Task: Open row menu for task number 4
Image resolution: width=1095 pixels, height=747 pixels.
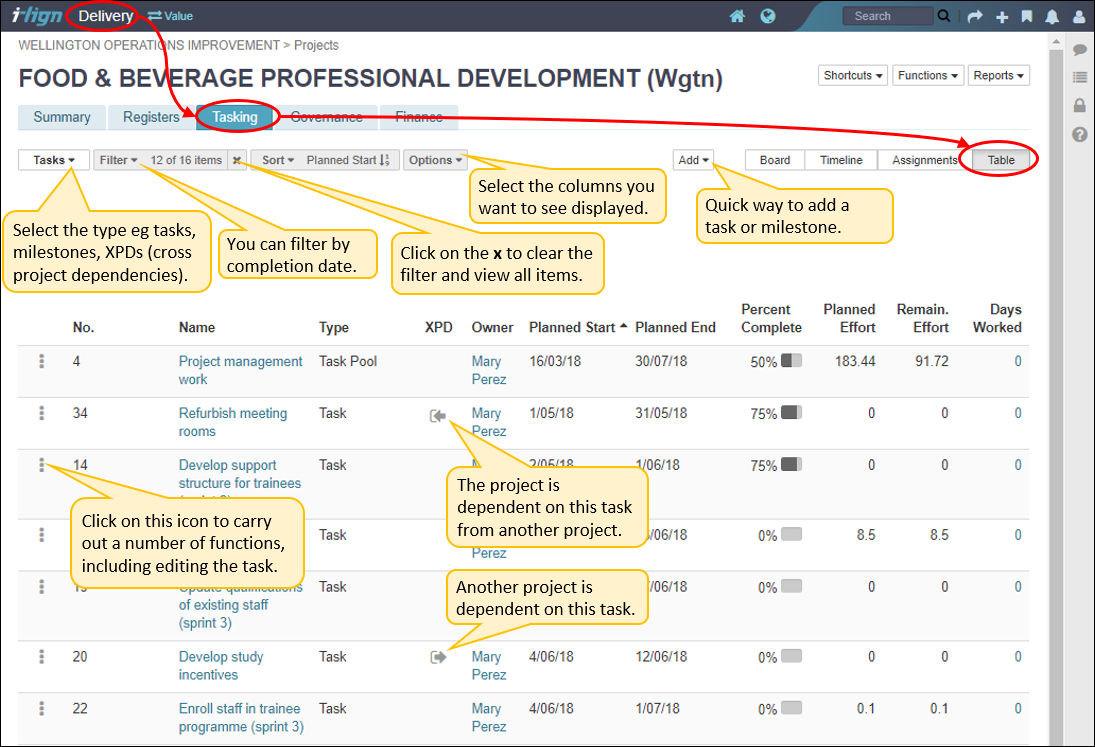Action: (42, 361)
